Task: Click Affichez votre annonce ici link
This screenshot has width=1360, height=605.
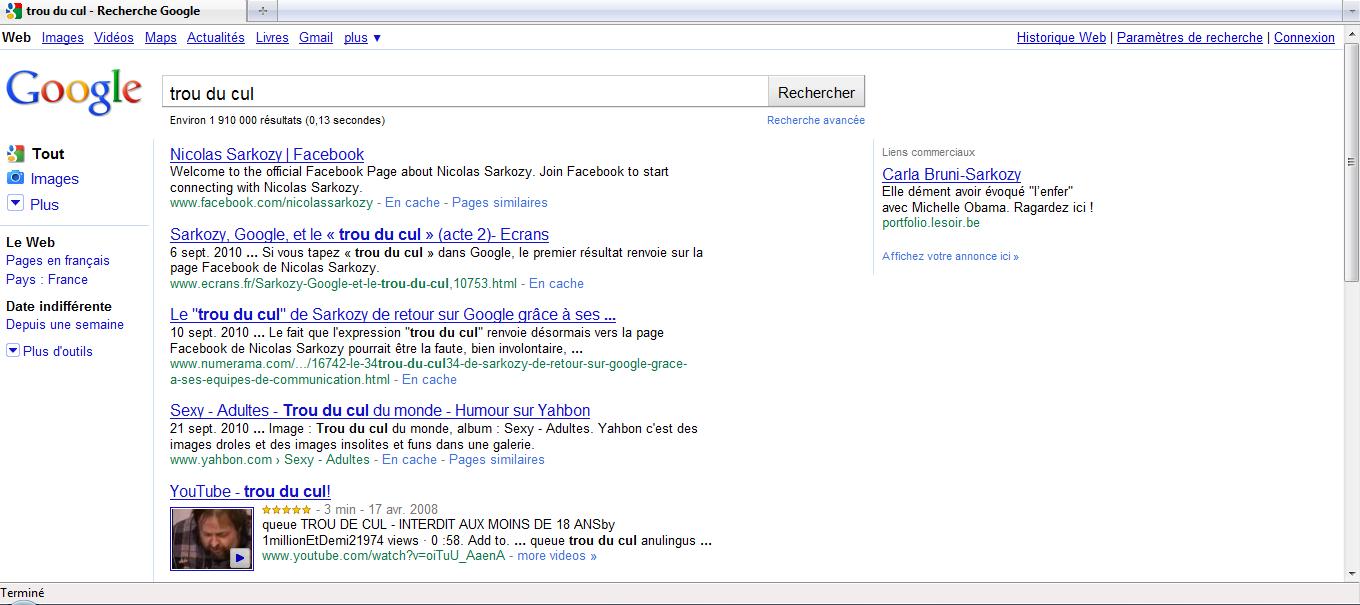Action: 950,256
